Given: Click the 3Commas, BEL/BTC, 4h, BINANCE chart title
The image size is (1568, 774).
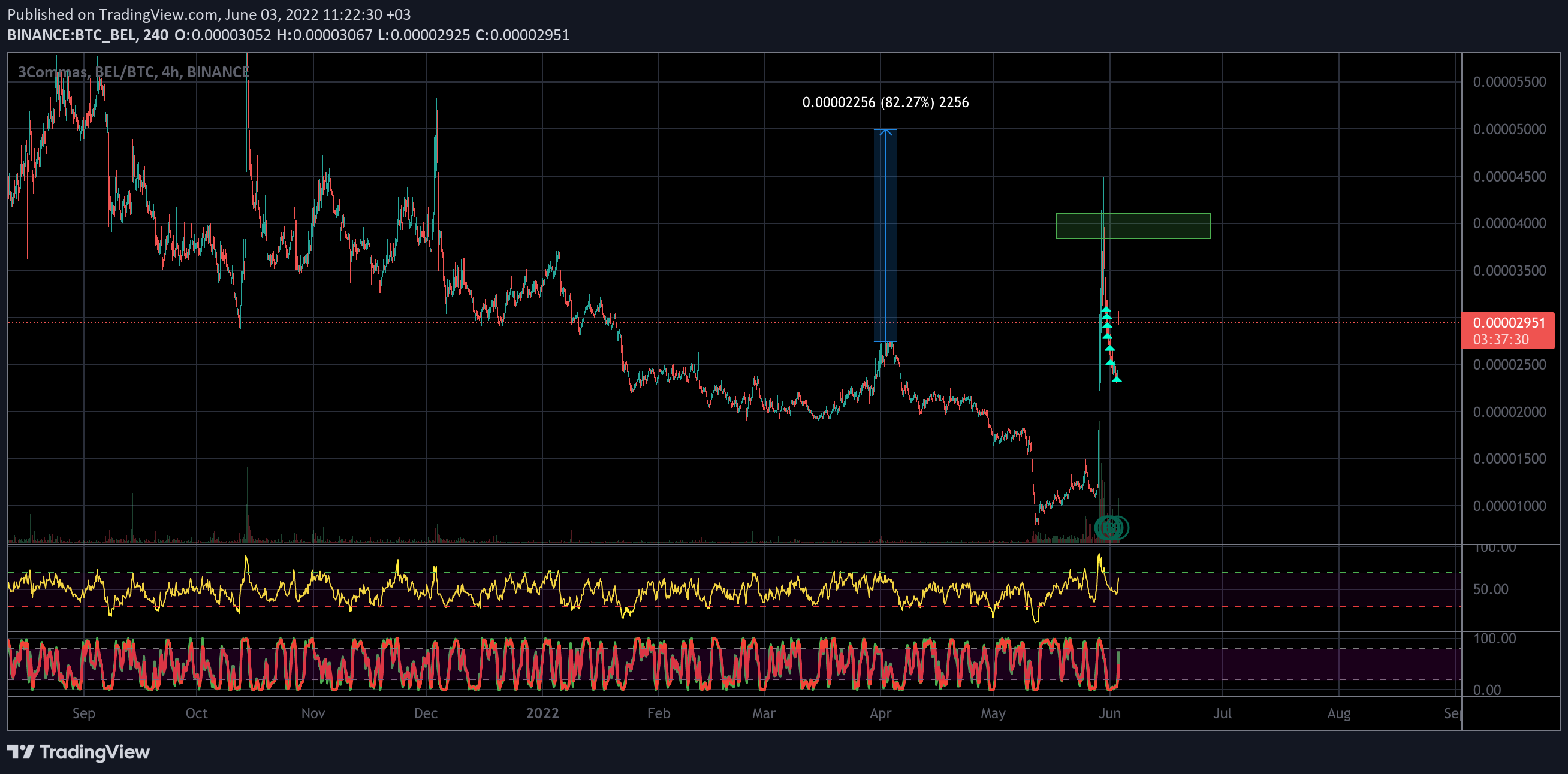Looking at the screenshot, I should coord(133,72).
